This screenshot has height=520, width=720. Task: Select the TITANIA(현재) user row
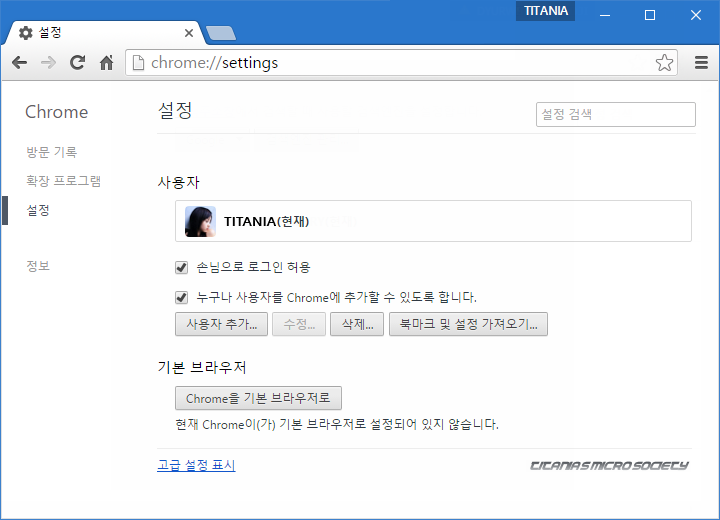(433, 221)
